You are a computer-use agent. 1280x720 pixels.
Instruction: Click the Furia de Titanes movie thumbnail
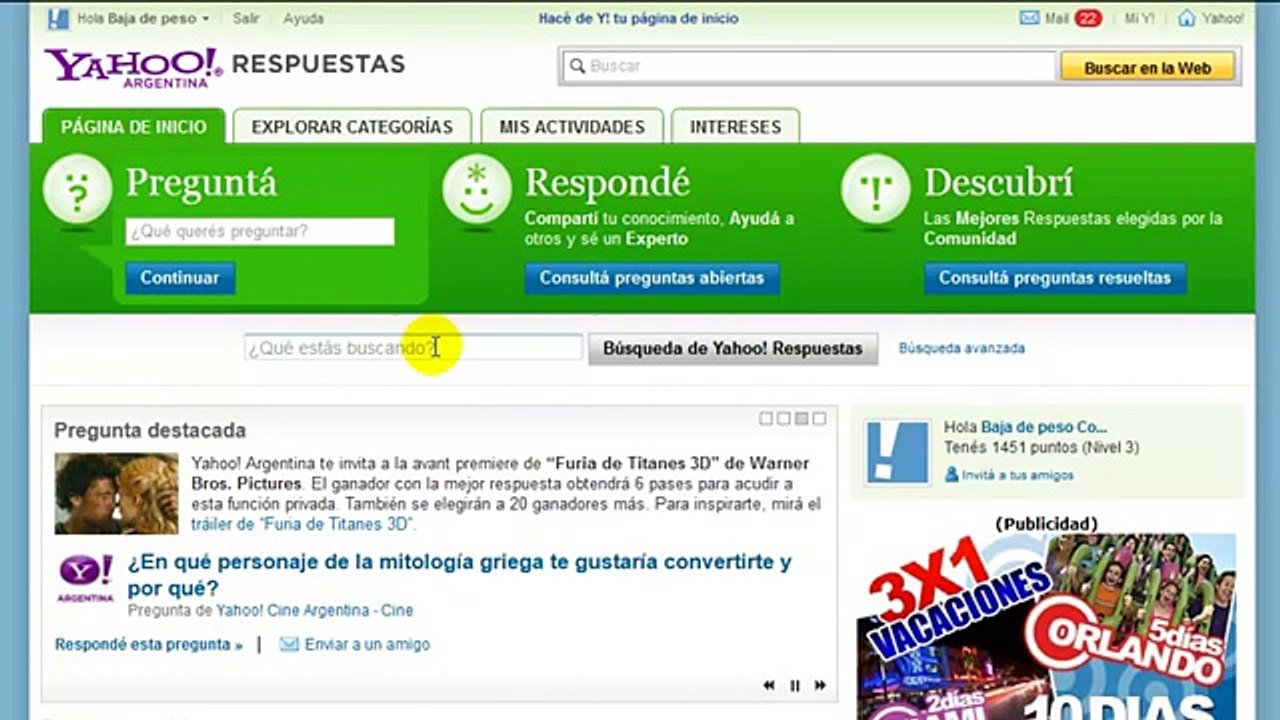tap(116, 494)
